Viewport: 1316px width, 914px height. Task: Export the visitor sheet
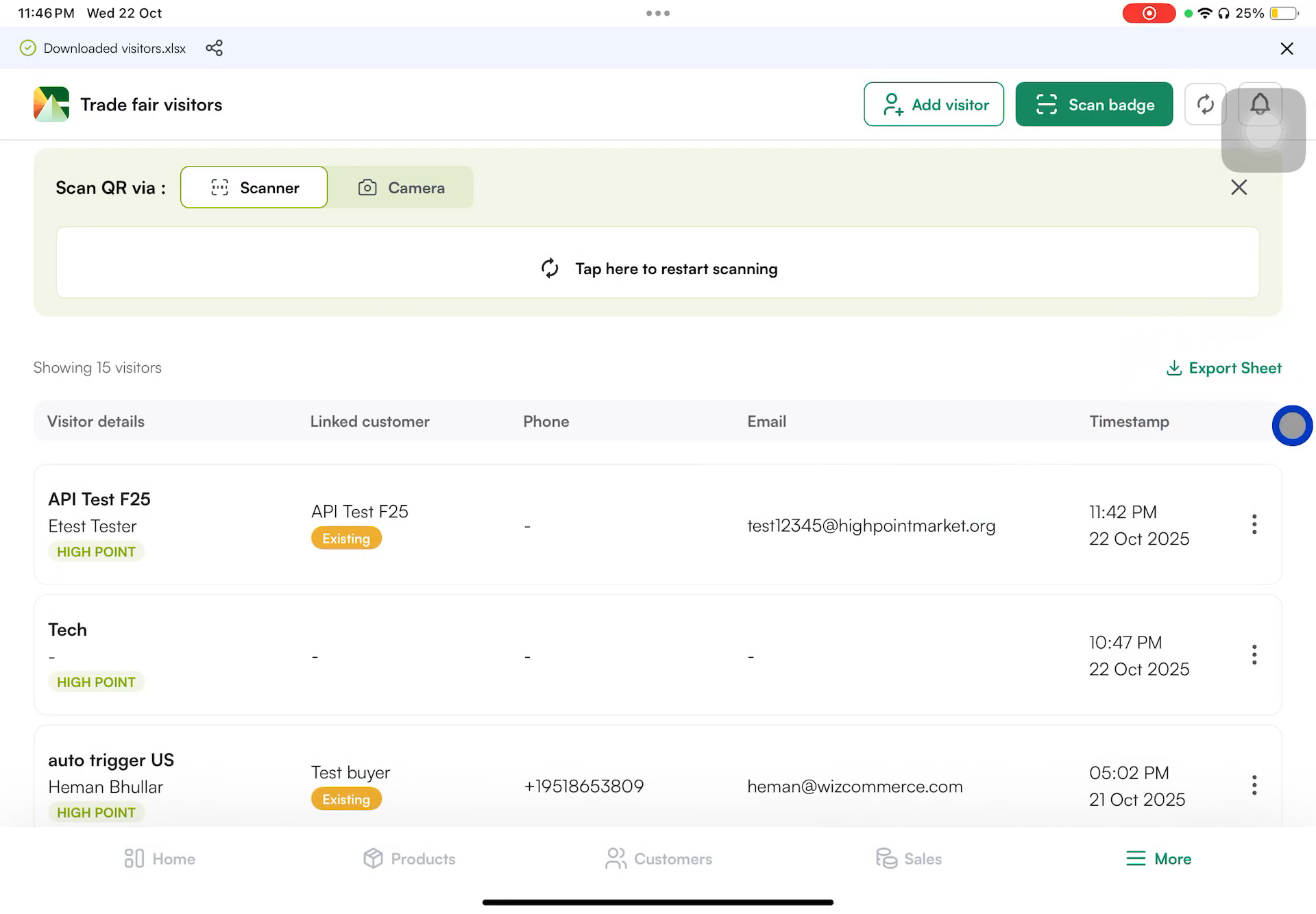(1223, 368)
